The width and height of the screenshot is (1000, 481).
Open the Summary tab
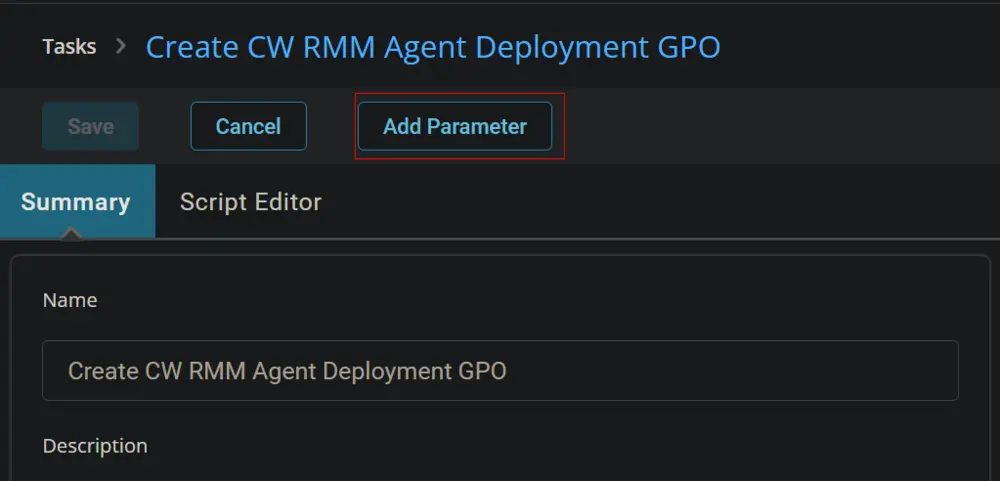(77, 202)
